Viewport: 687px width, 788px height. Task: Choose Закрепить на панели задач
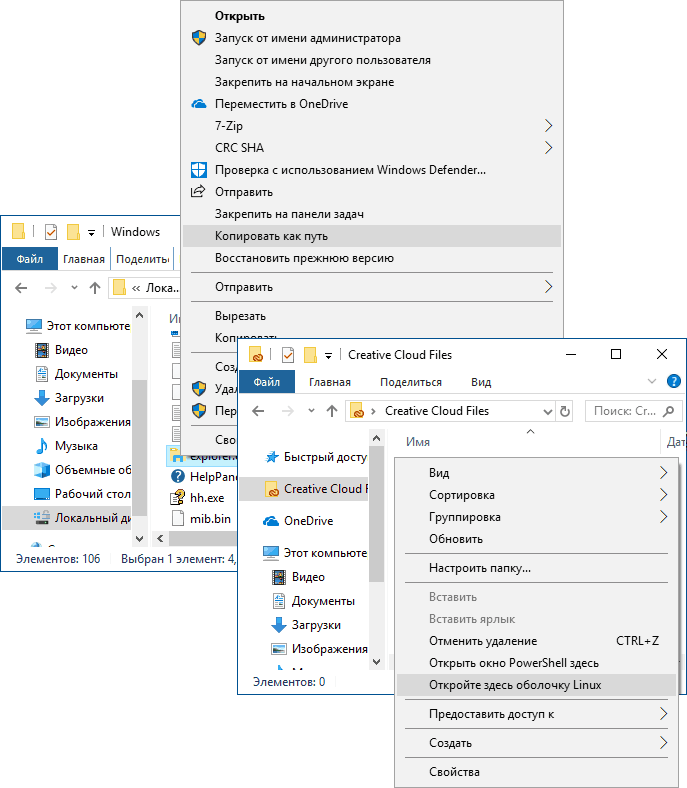pyautogui.click(x=372, y=214)
